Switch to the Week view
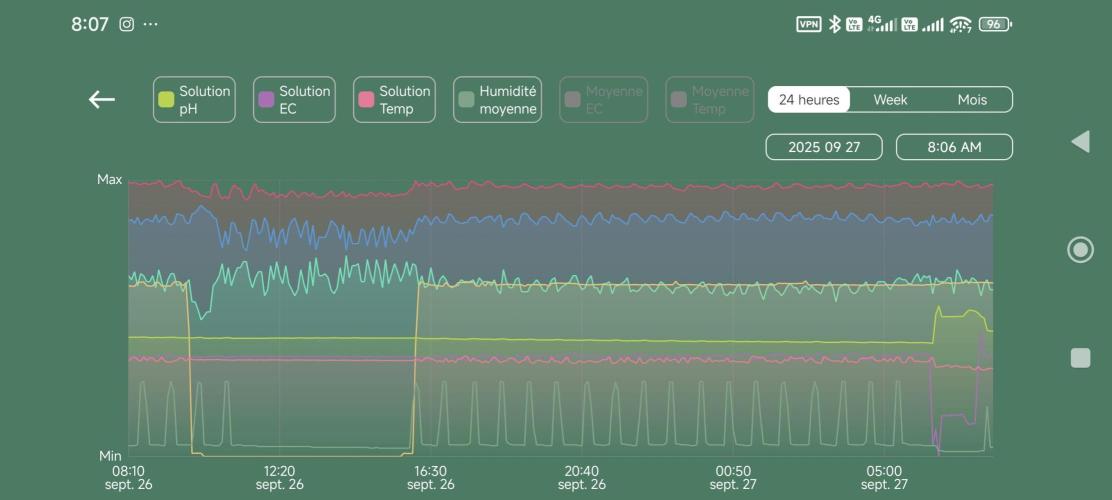Viewport: 1112px width, 500px height. (890, 100)
